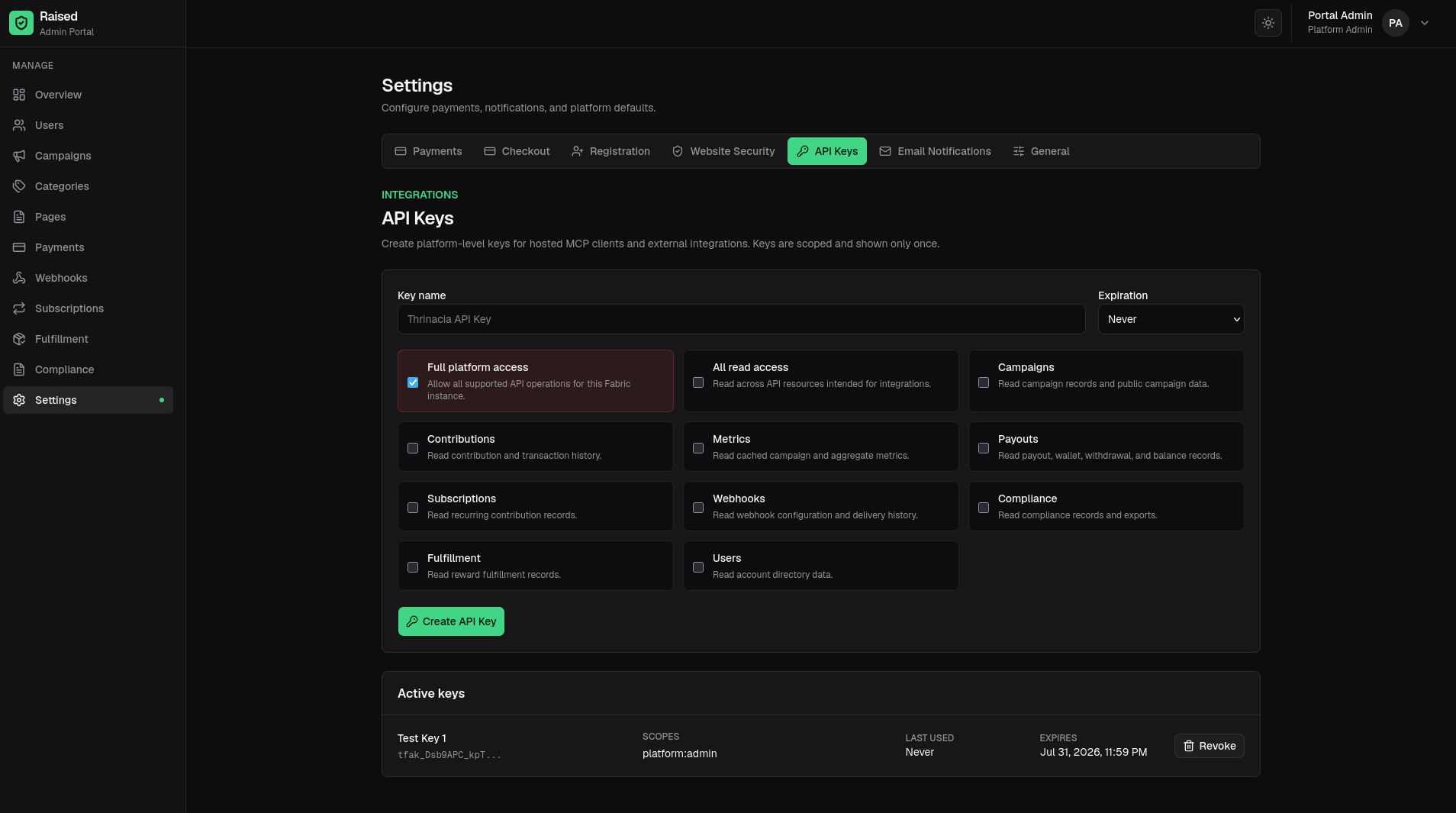Enable the Campaigns scope checkbox

[x=984, y=382]
